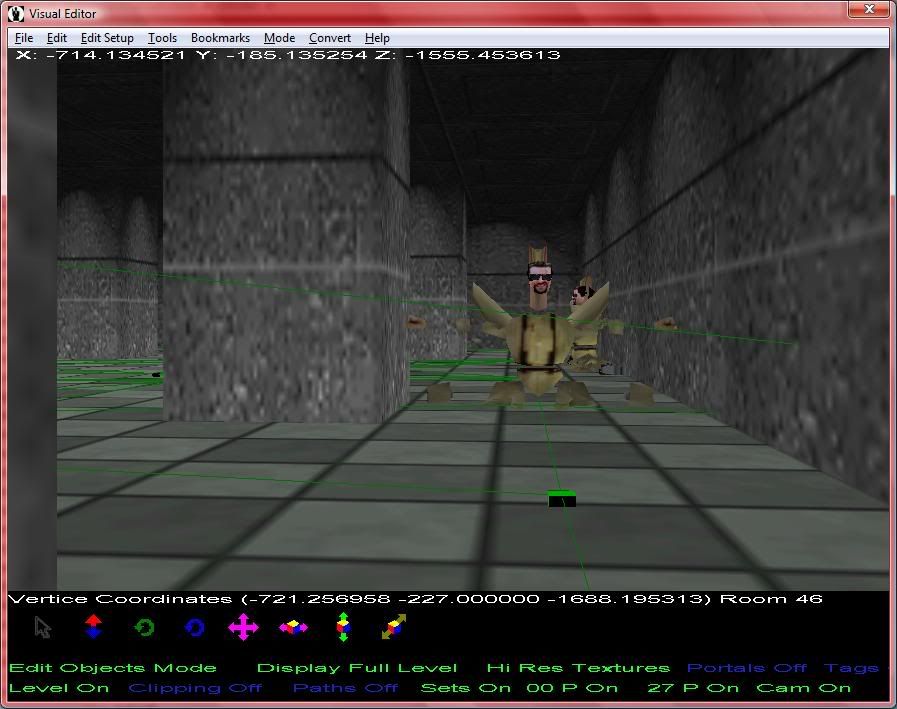Select the grey pointer arrow tool

click(42, 627)
